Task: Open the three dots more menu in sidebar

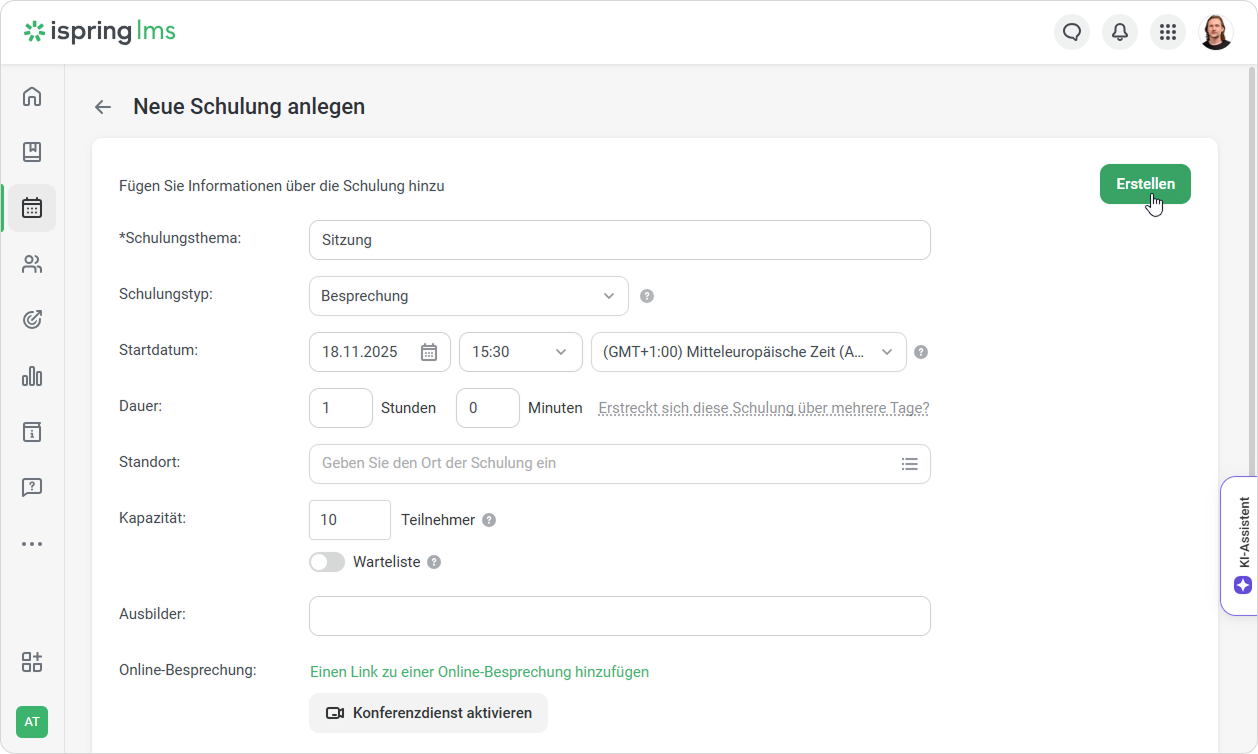Action: point(32,544)
